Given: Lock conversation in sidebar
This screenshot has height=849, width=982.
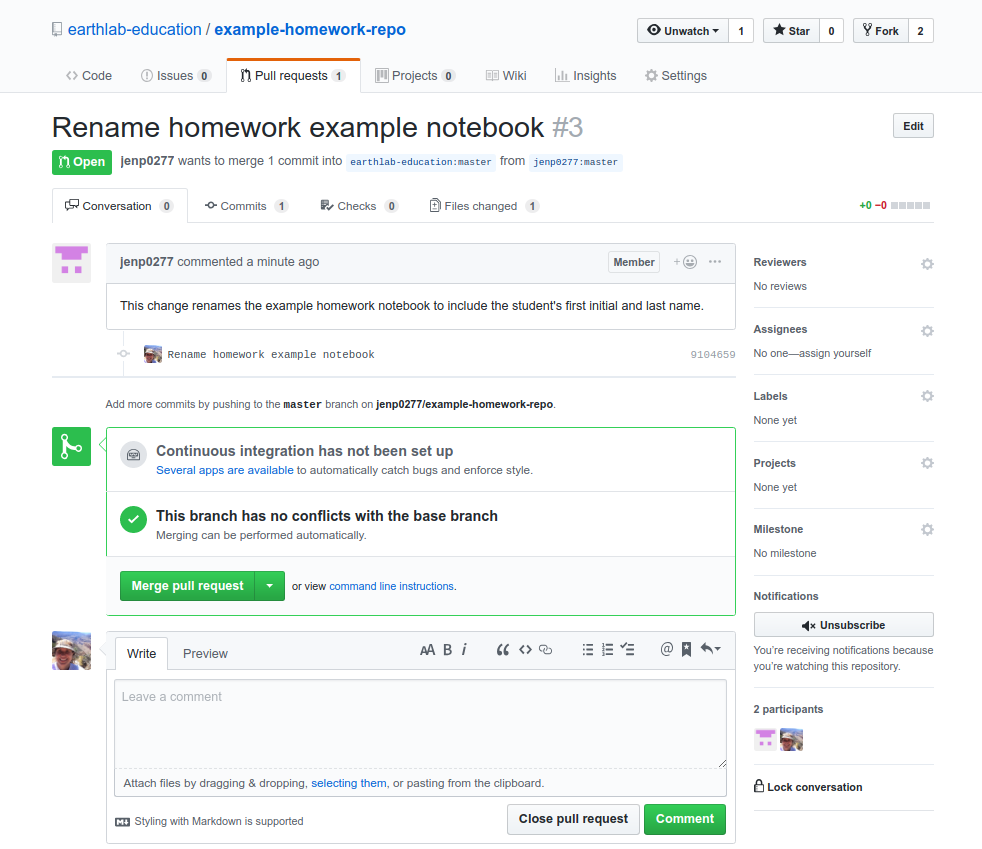Looking at the screenshot, I should (x=808, y=787).
